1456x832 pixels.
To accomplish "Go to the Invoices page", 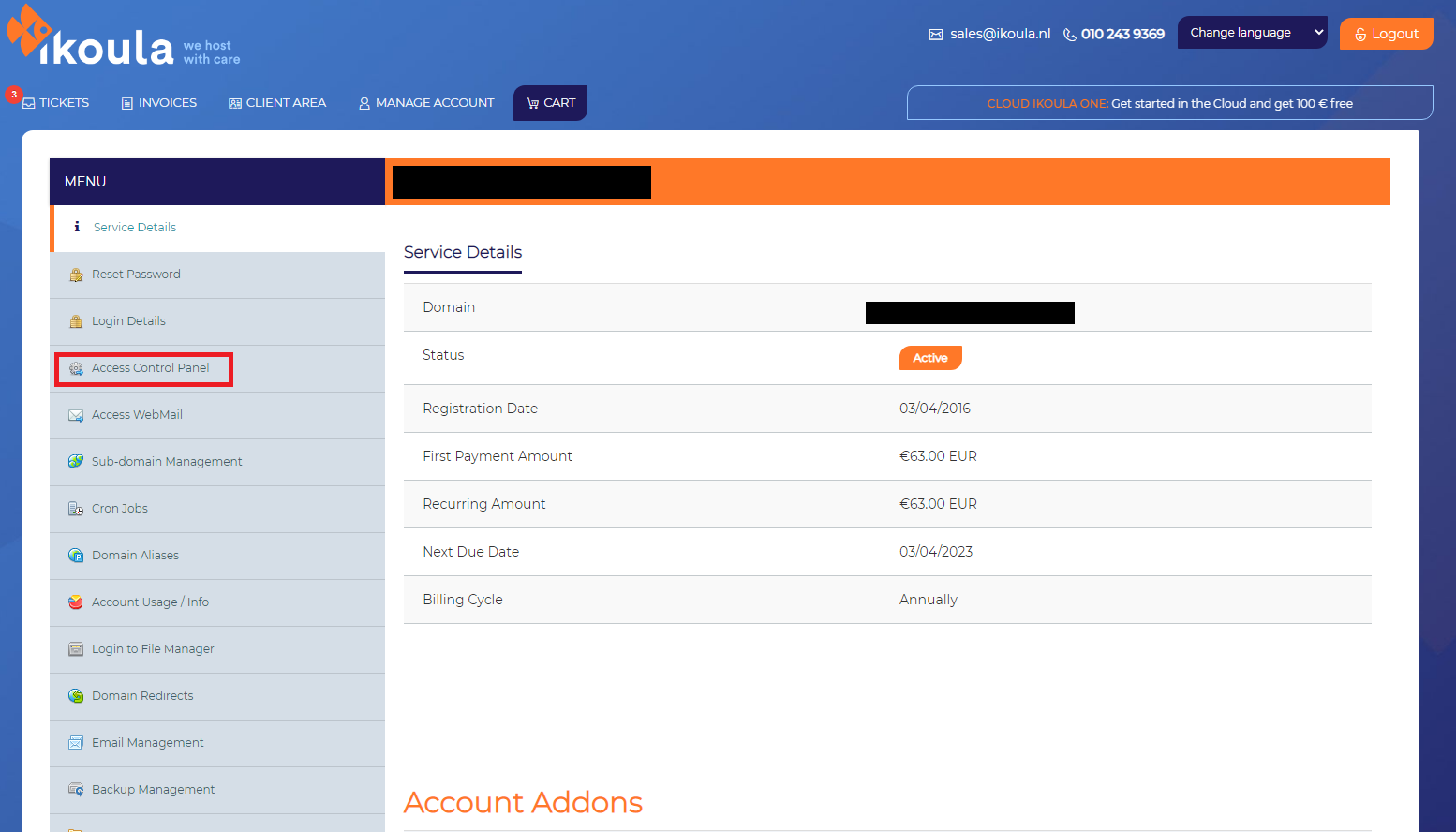I will 159,103.
